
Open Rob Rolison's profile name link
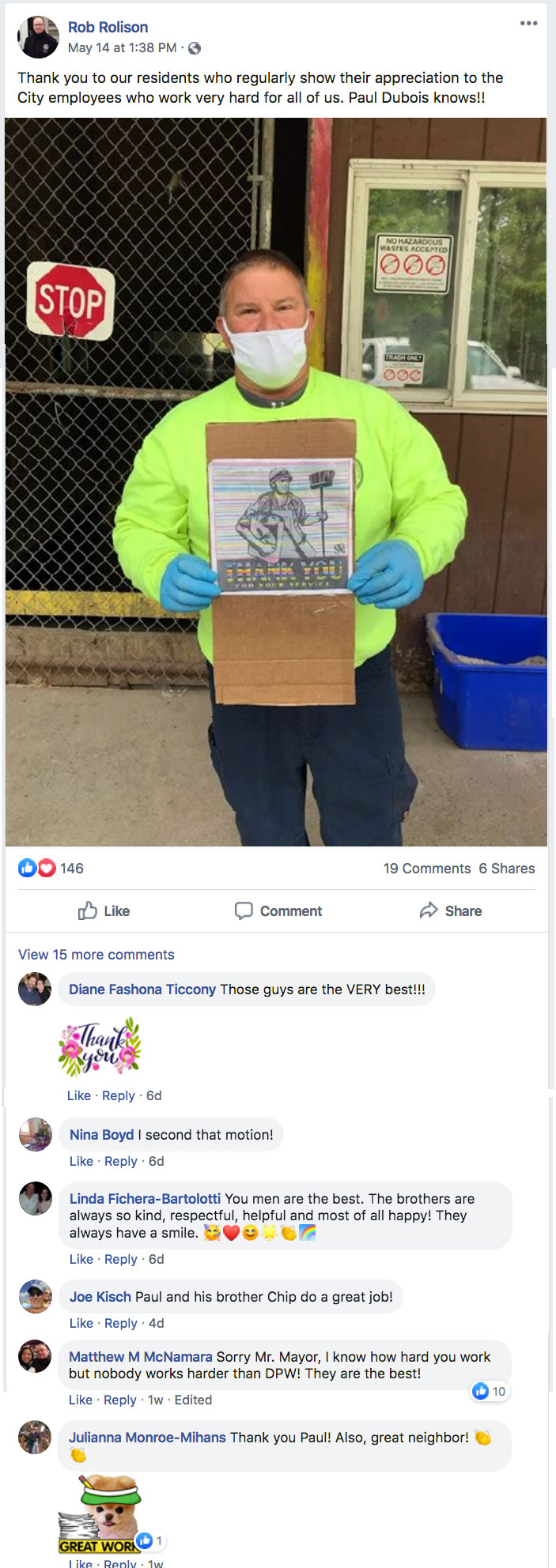tap(108, 28)
